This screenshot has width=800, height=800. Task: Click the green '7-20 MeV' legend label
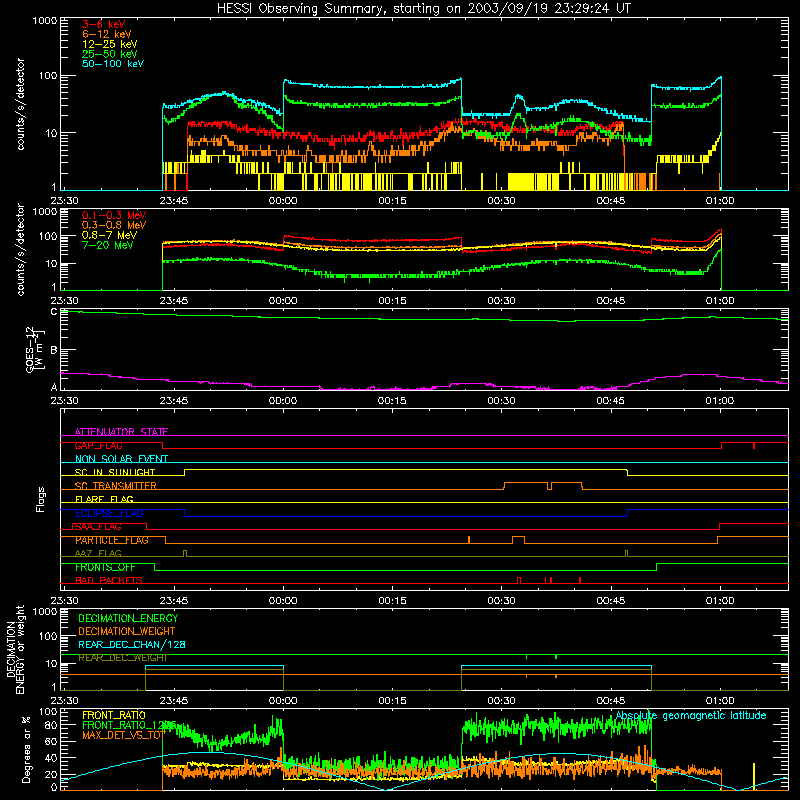(x=108, y=245)
